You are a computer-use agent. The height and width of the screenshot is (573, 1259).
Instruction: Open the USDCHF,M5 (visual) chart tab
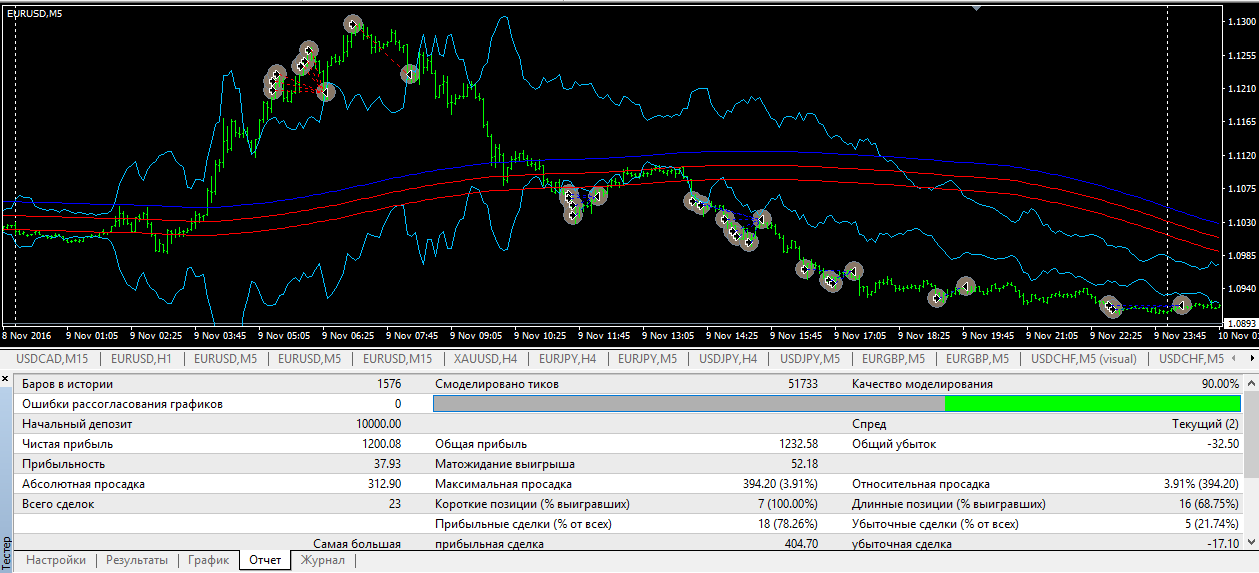pos(1084,358)
